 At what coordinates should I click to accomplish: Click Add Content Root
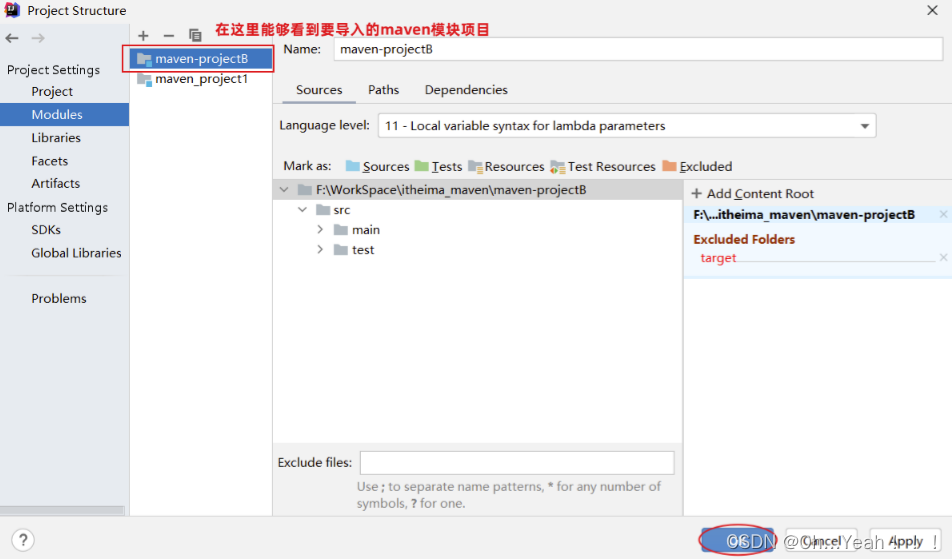tap(753, 194)
